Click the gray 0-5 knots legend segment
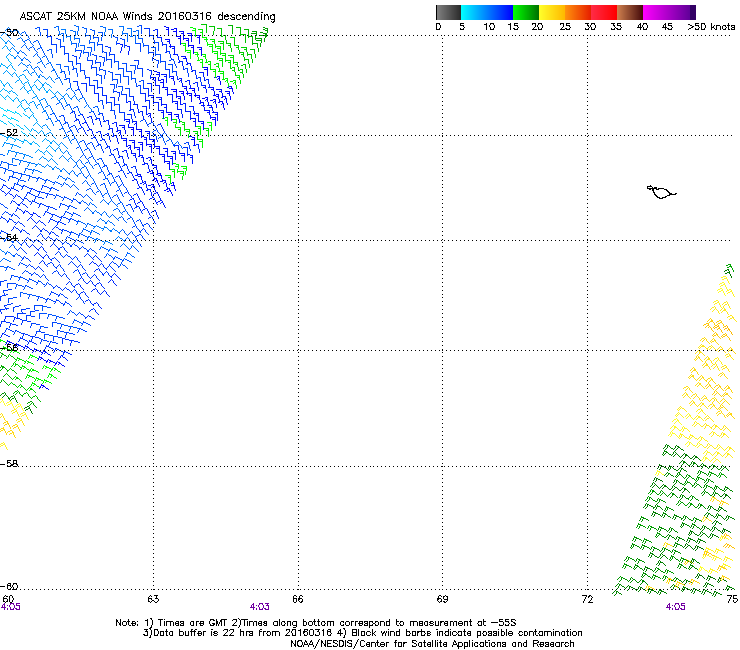Screen dimensions: 740x650 click(448, 12)
